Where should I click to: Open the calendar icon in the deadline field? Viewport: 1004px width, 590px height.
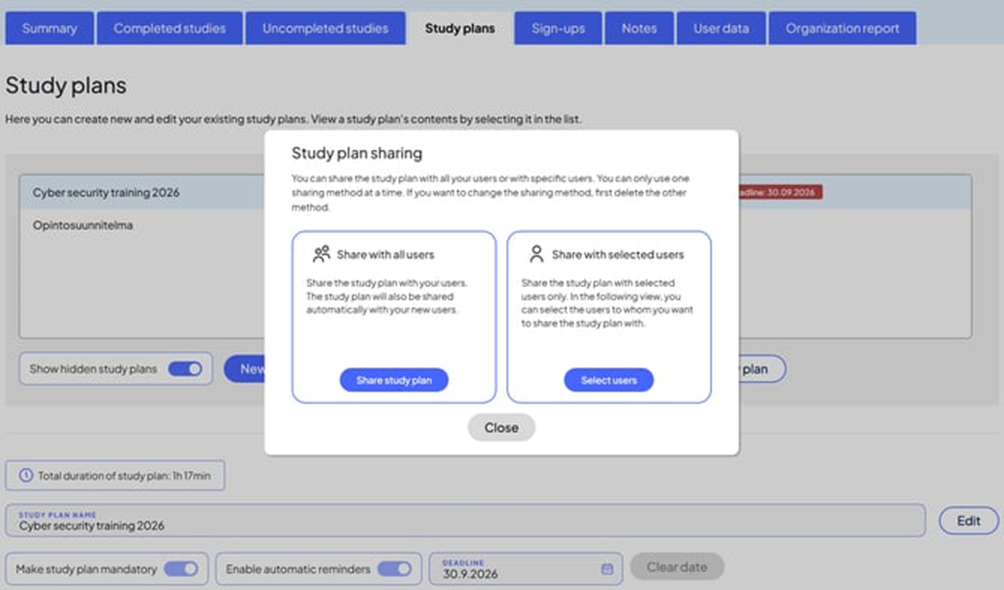click(x=606, y=569)
